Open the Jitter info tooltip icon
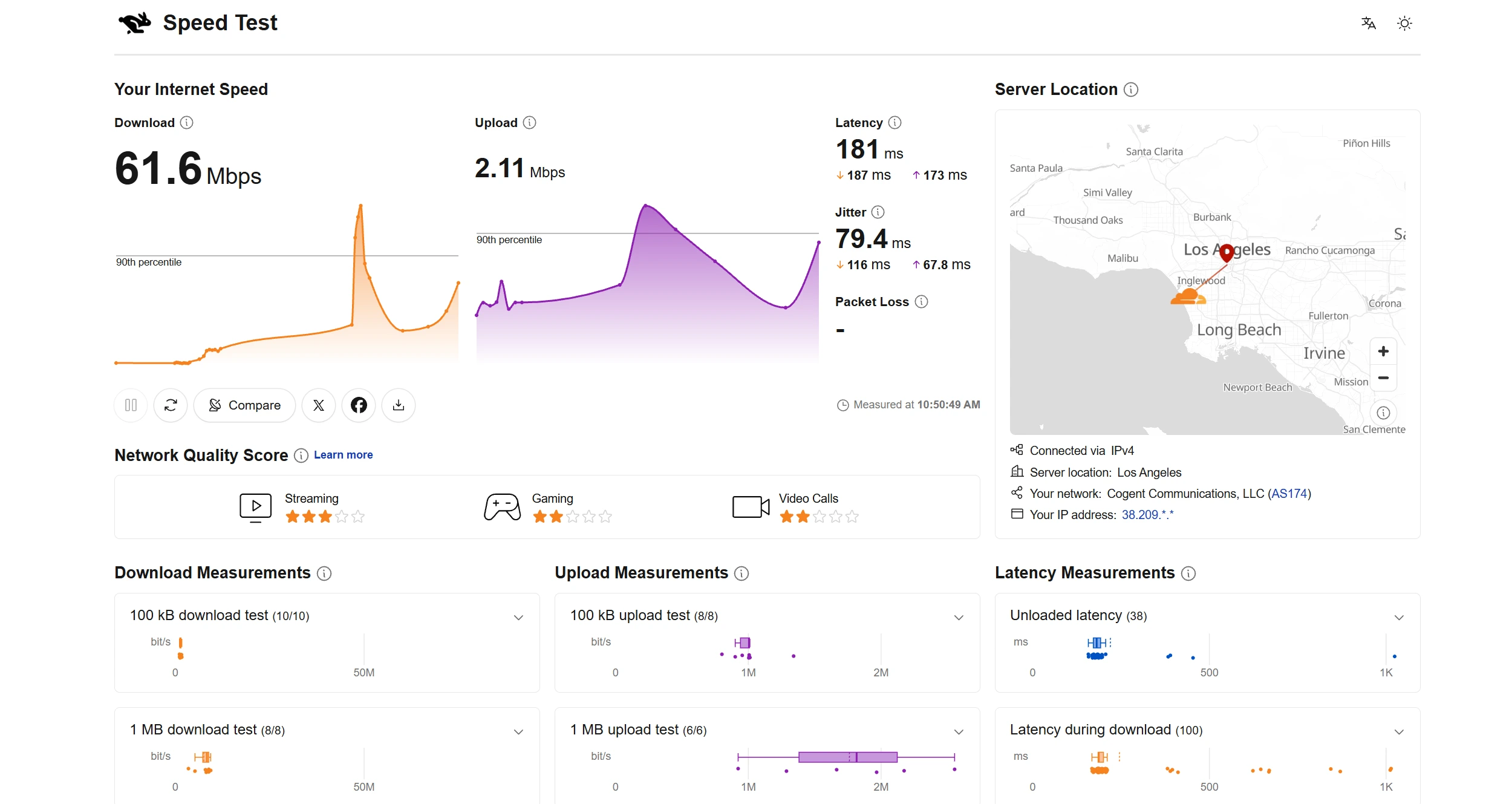 coord(878,212)
